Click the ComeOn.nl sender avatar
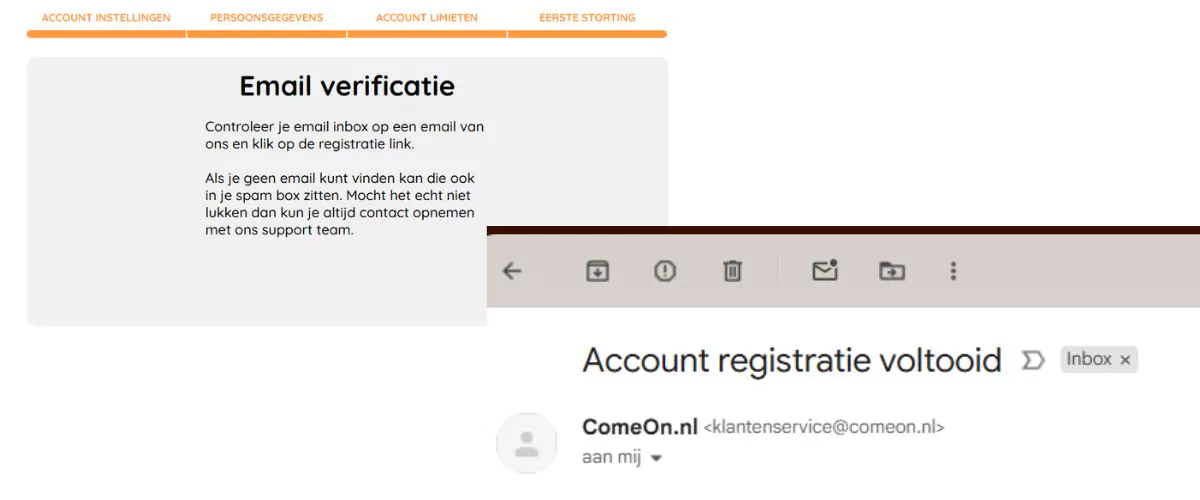Viewport: 1200px width, 500px height. point(526,442)
